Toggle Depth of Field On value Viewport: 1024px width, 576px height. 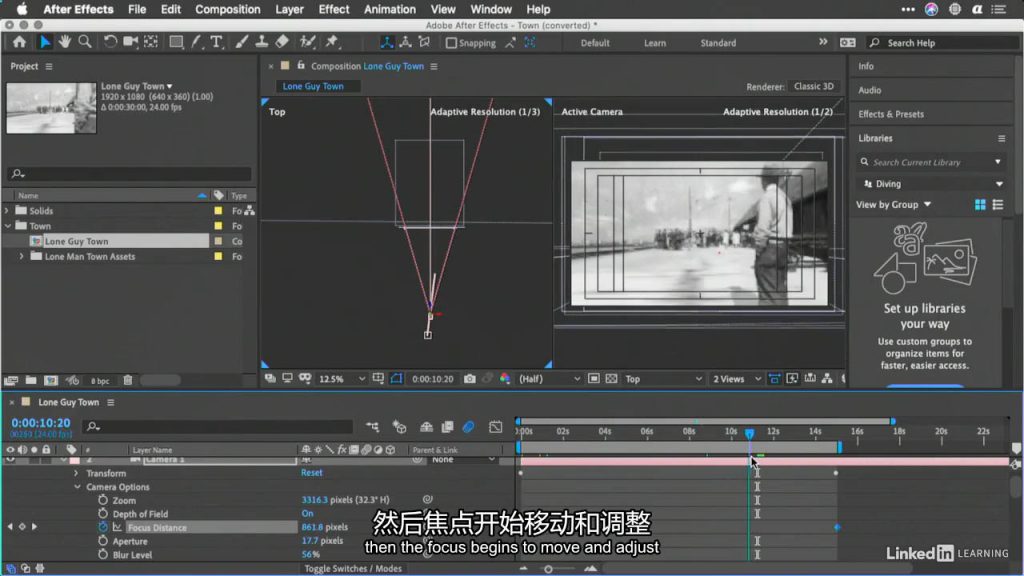tap(307, 513)
